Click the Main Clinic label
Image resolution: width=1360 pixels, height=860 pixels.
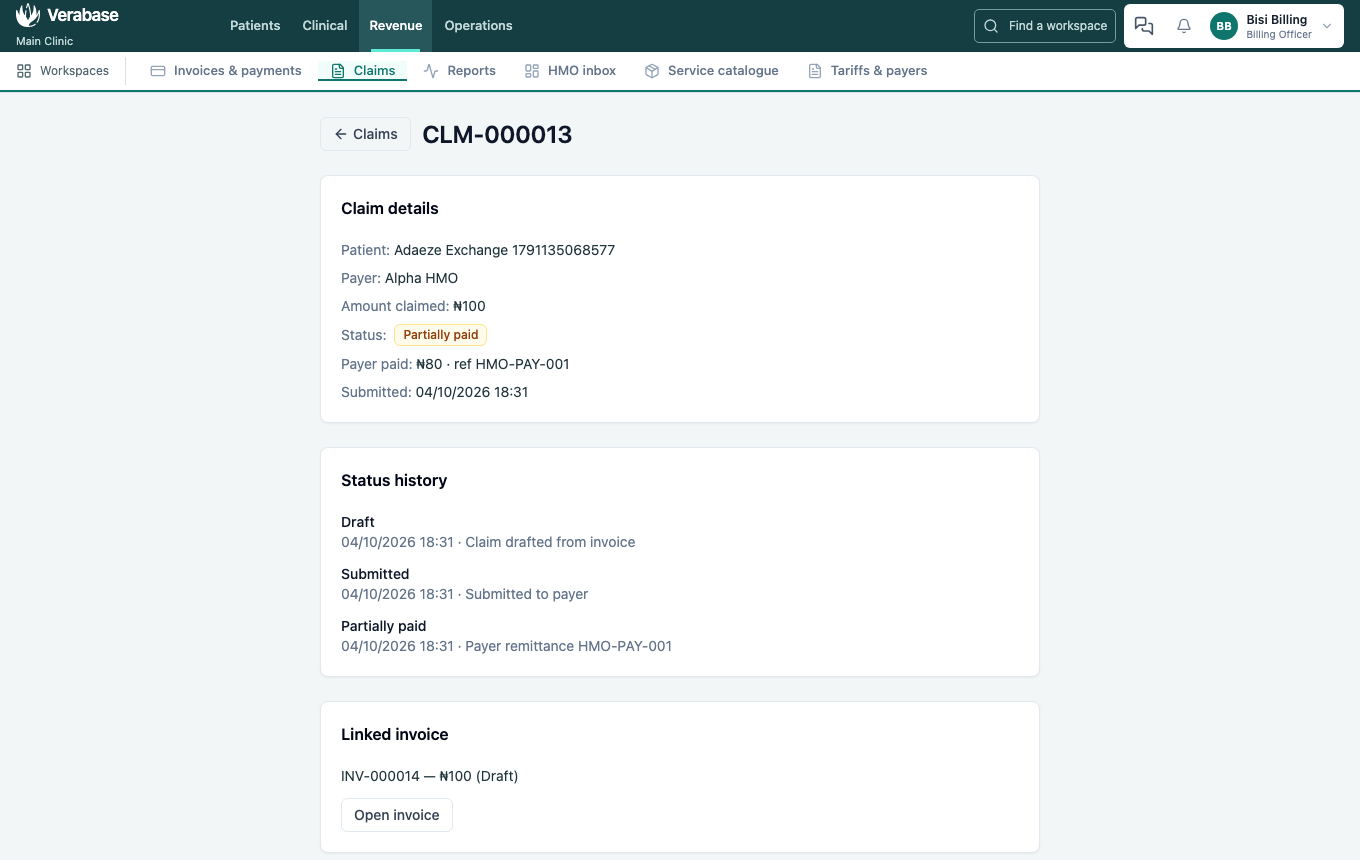[45, 42]
